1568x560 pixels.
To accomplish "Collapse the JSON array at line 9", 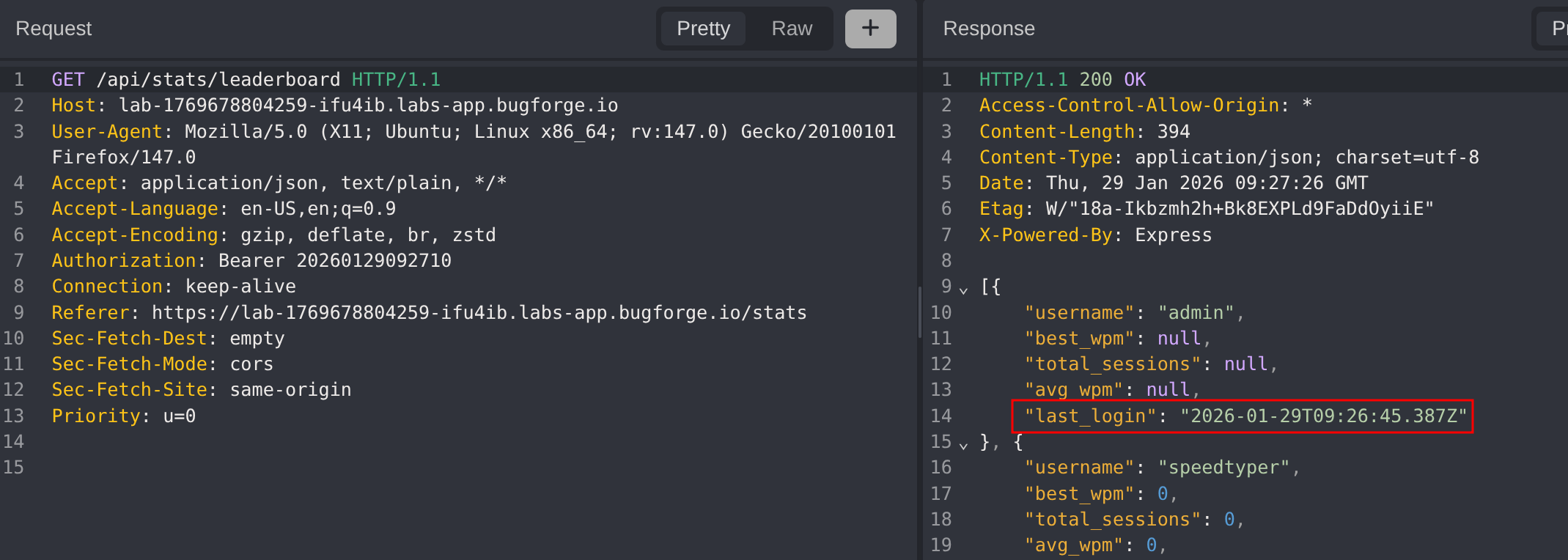I will (963, 288).
